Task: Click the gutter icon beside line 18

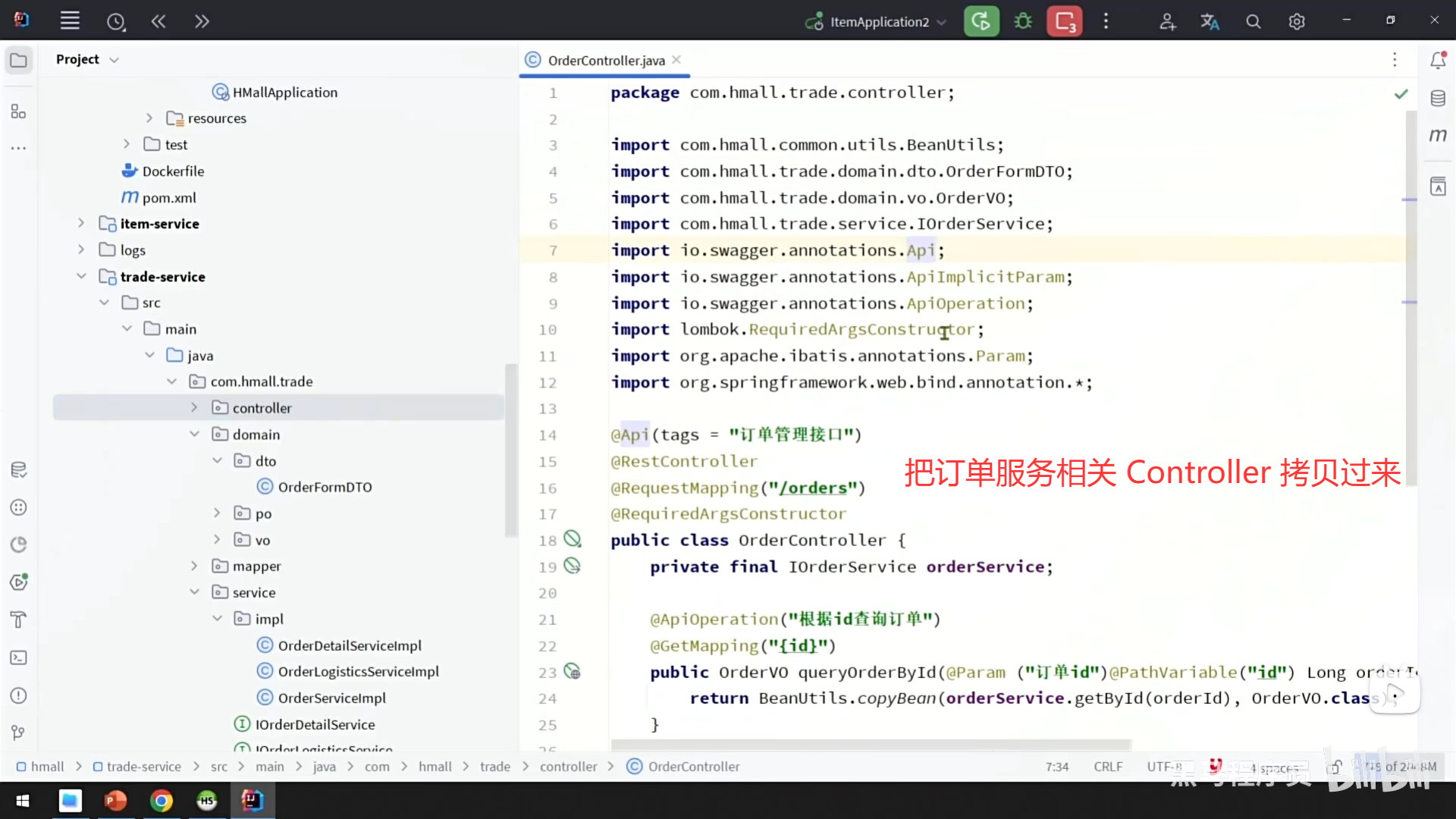Action: [573, 539]
